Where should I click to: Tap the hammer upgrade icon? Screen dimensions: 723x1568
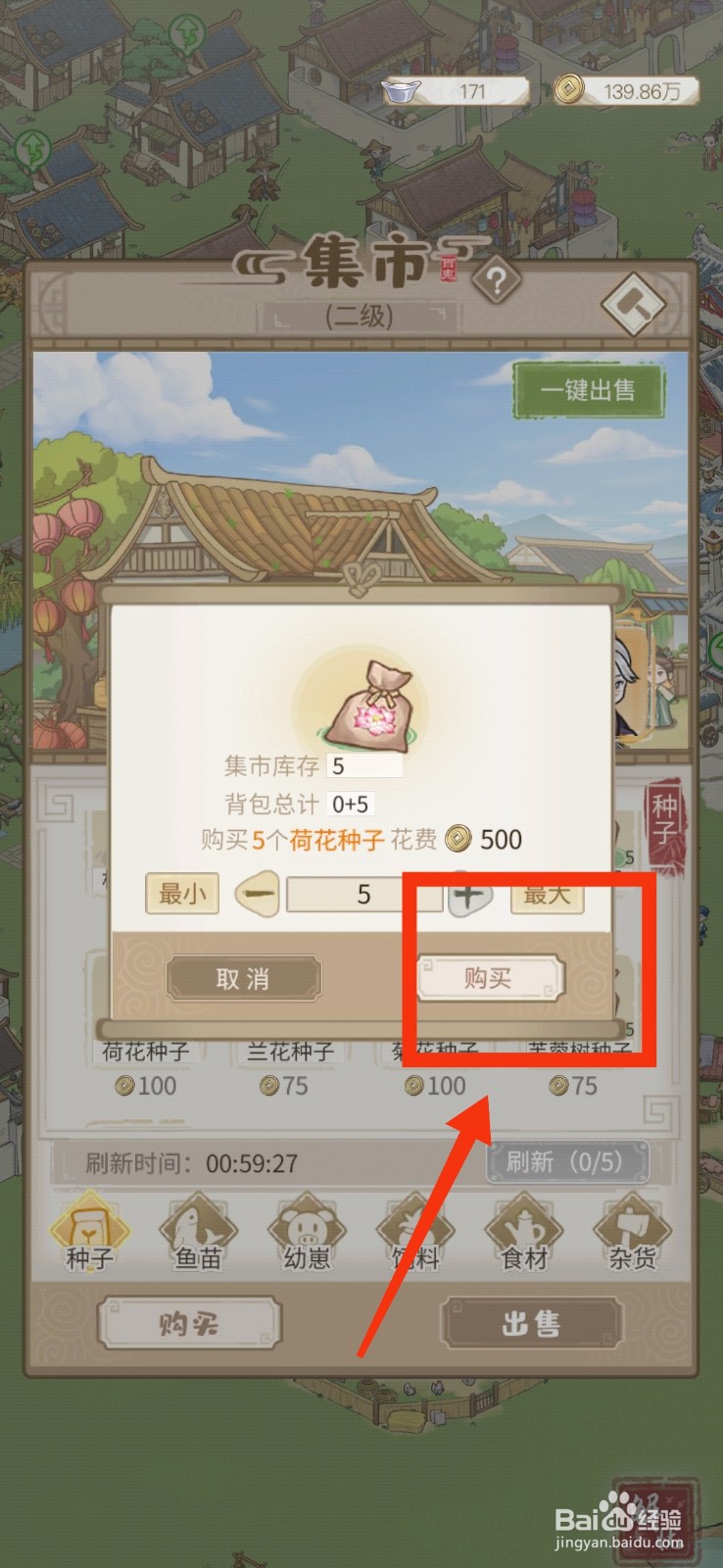click(x=634, y=304)
